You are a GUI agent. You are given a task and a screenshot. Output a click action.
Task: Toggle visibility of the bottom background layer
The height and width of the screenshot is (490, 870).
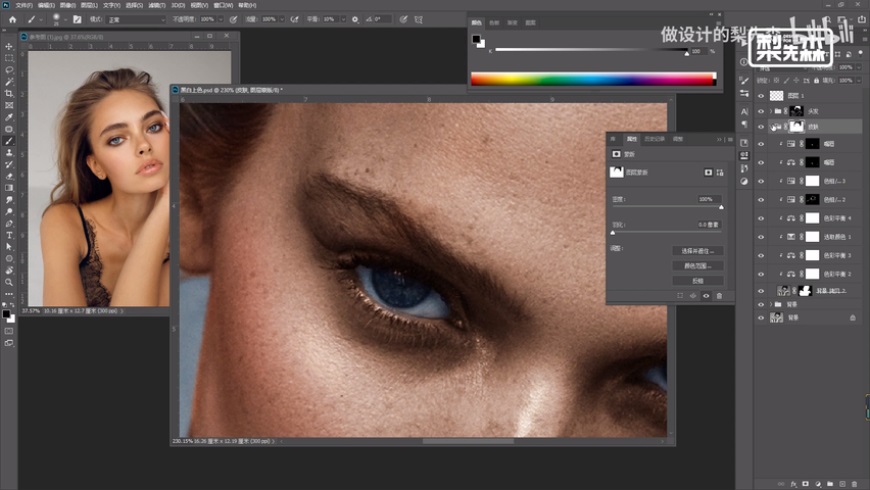coord(761,317)
